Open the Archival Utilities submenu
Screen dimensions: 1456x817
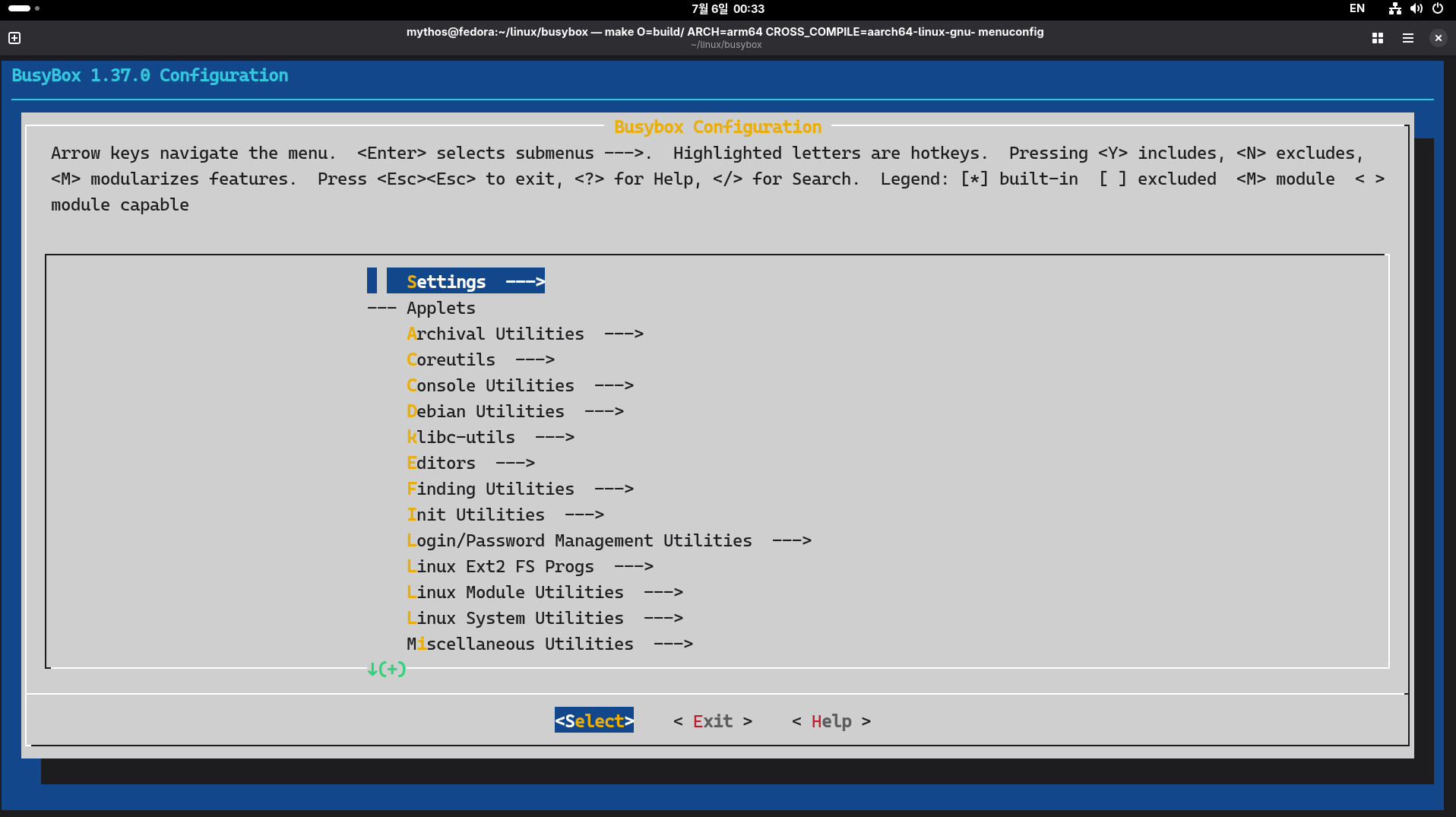tap(525, 334)
